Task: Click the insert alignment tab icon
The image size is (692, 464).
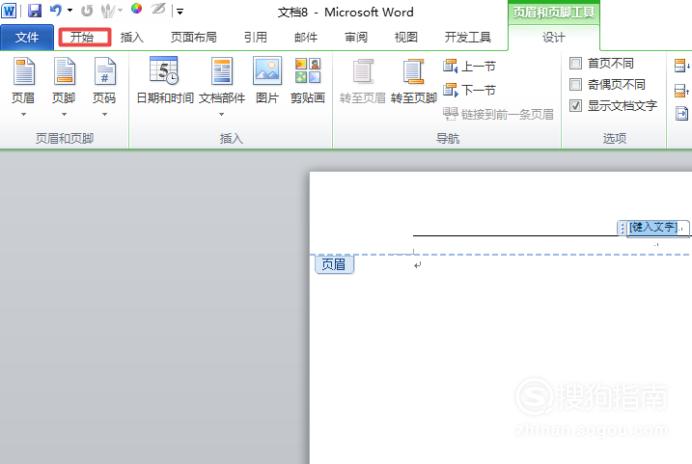Action: coord(681,114)
